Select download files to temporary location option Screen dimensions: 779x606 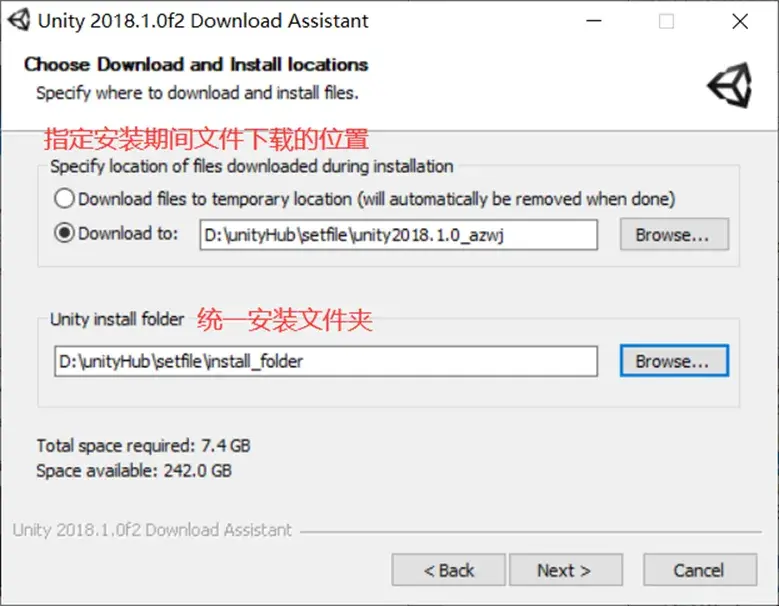pyautogui.click(x=65, y=198)
